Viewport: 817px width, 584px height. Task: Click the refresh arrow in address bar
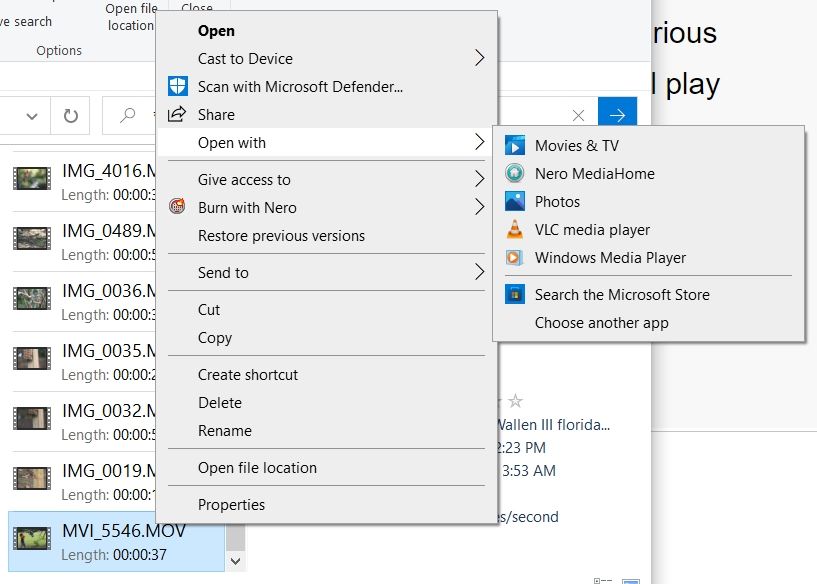[x=71, y=116]
